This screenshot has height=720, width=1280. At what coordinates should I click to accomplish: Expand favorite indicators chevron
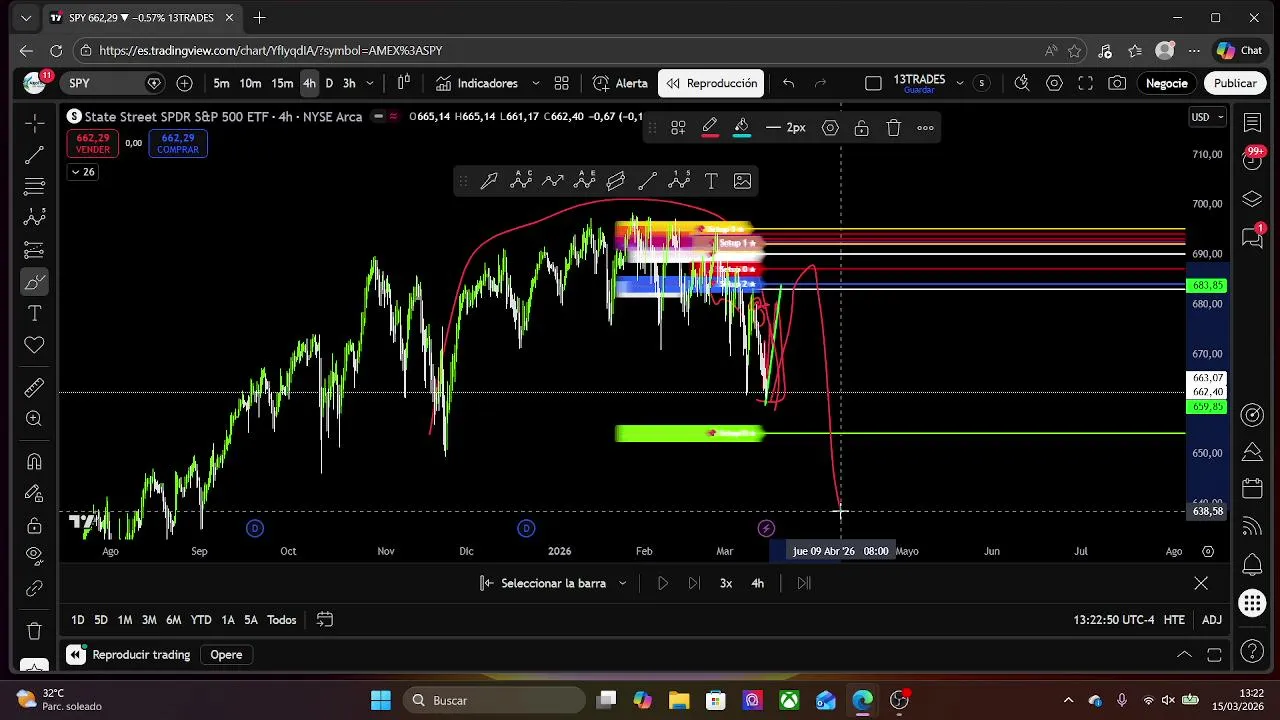535,83
